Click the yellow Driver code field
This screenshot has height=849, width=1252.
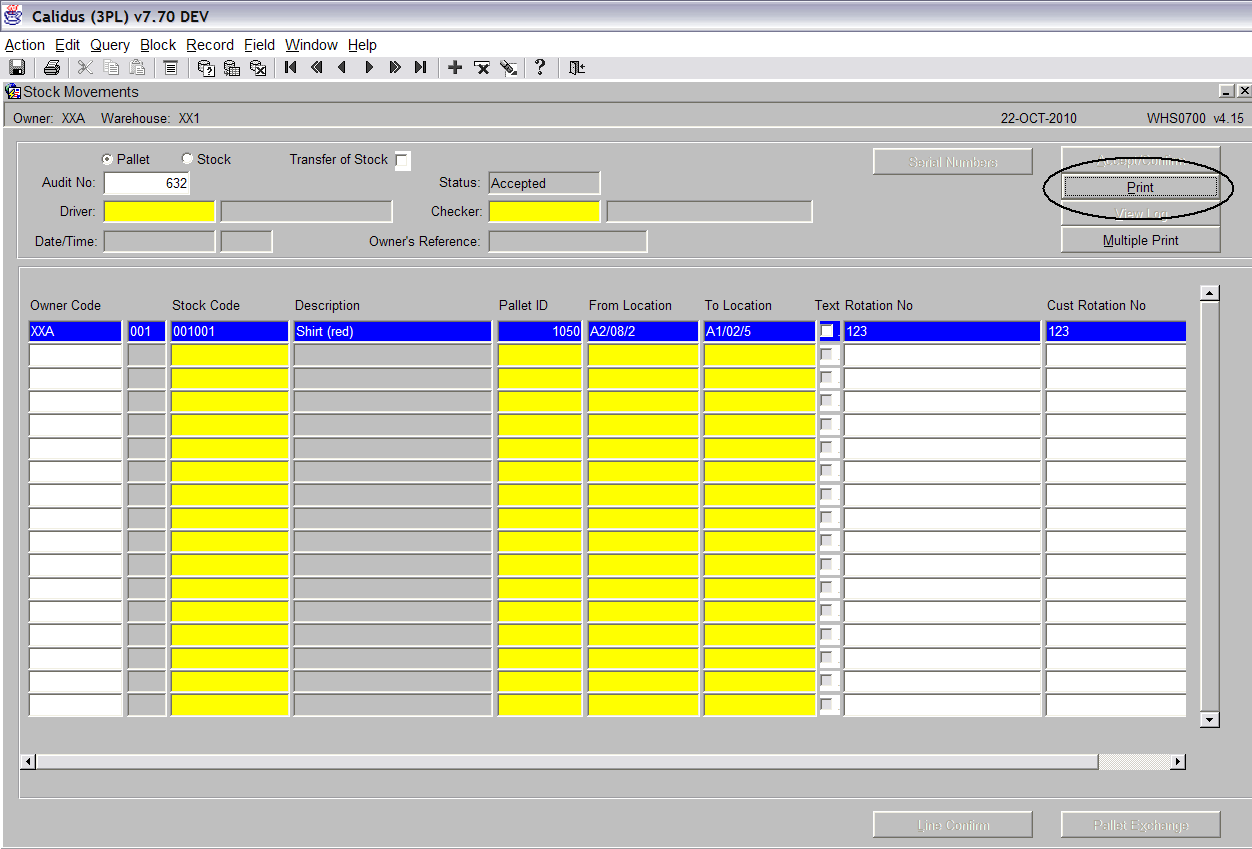click(159, 211)
